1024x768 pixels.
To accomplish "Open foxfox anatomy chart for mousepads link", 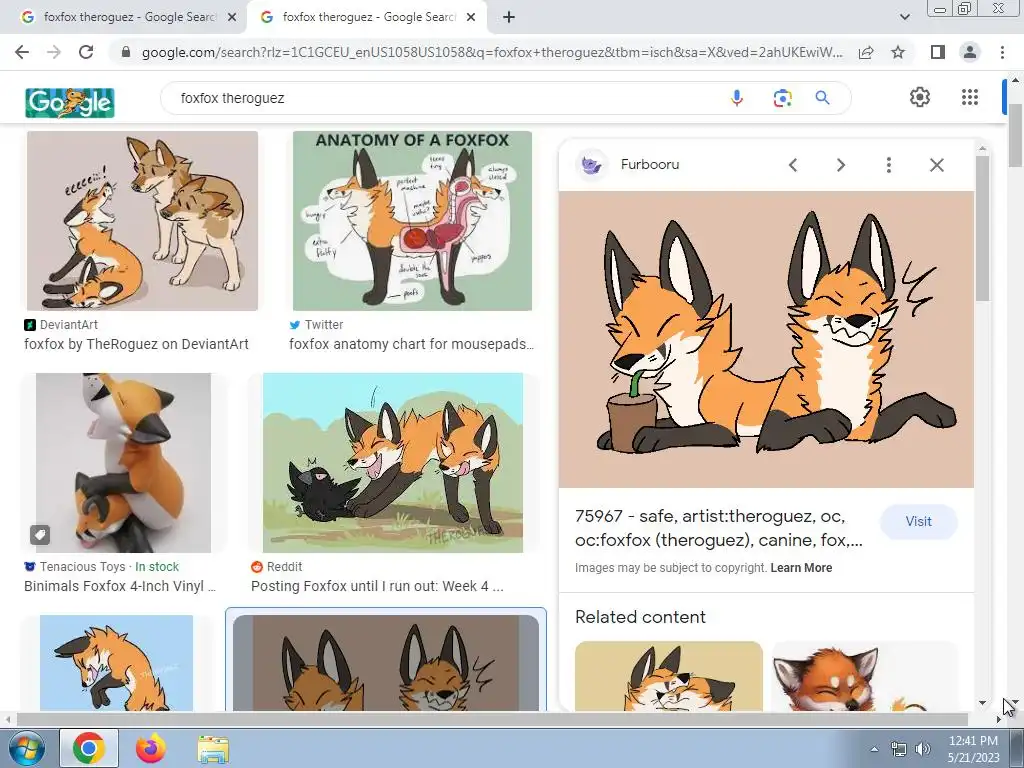I will coord(411,344).
